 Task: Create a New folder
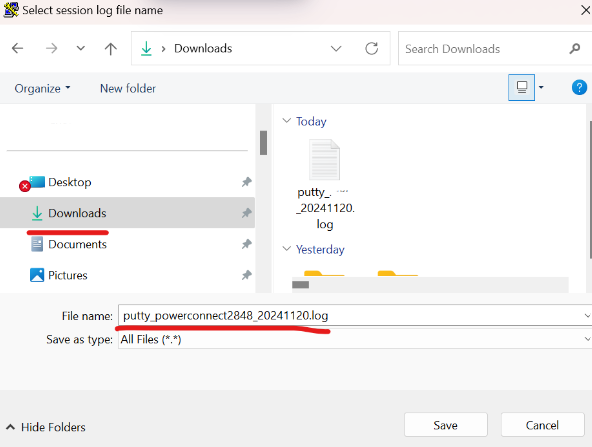click(x=128, y=88)
